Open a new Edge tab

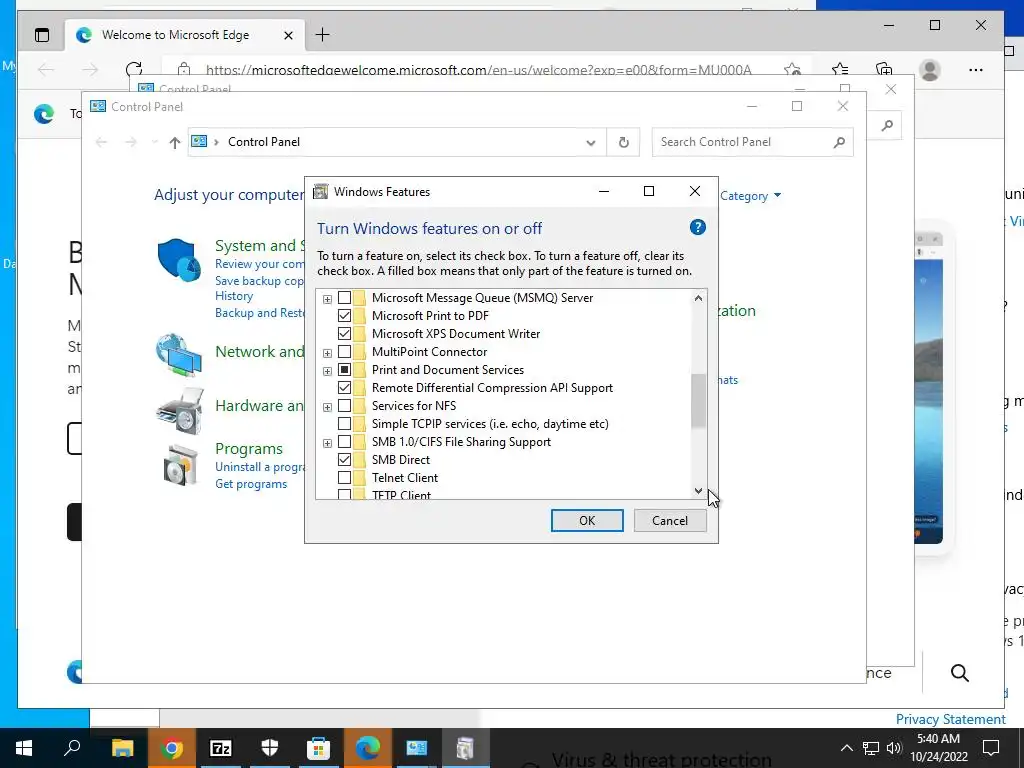(x=323, y=35)
